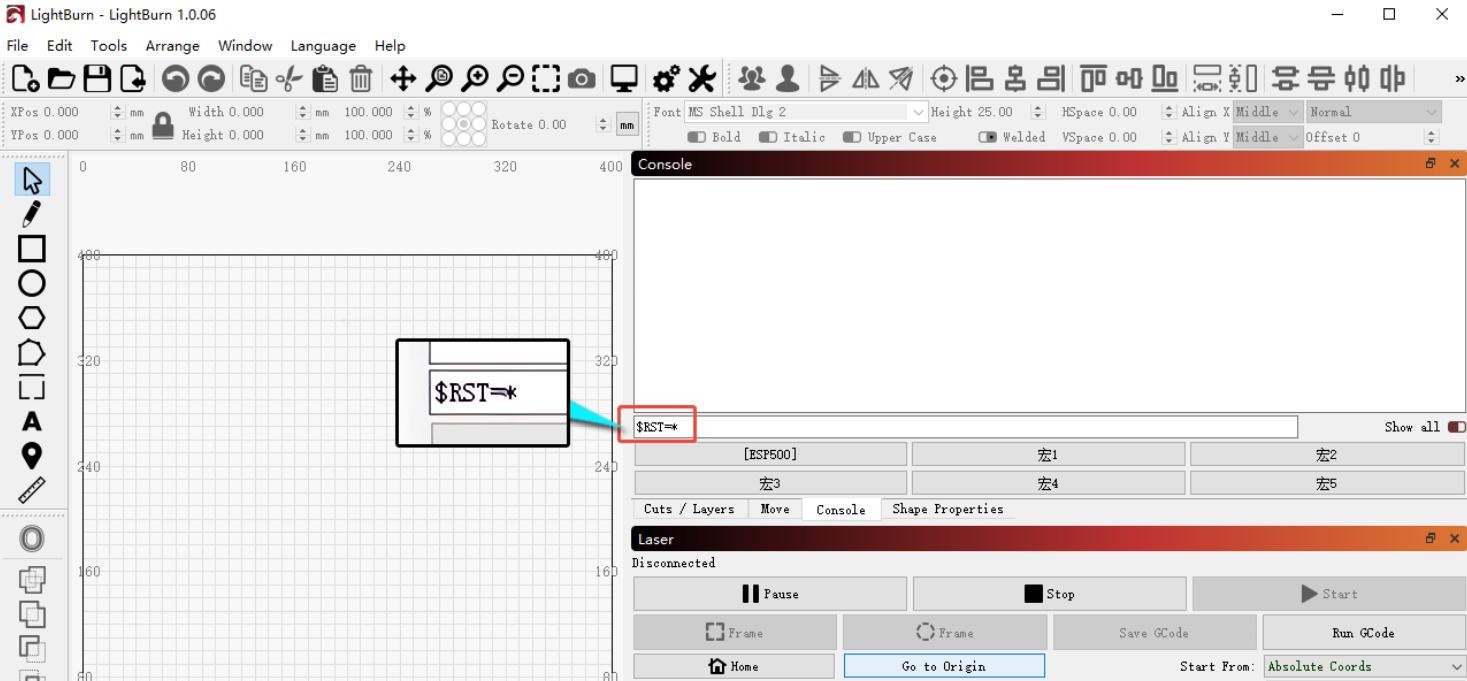Toggle the lock aspect ratio padlock
This screenshot has height=681, width=1467.
(163, 124)
